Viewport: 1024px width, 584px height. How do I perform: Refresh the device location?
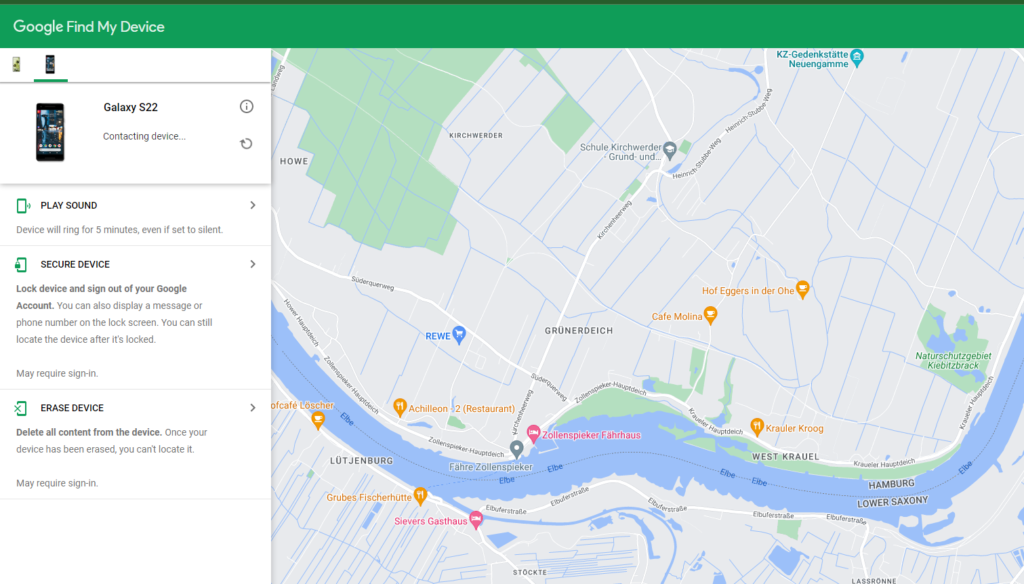pos(246,144)
